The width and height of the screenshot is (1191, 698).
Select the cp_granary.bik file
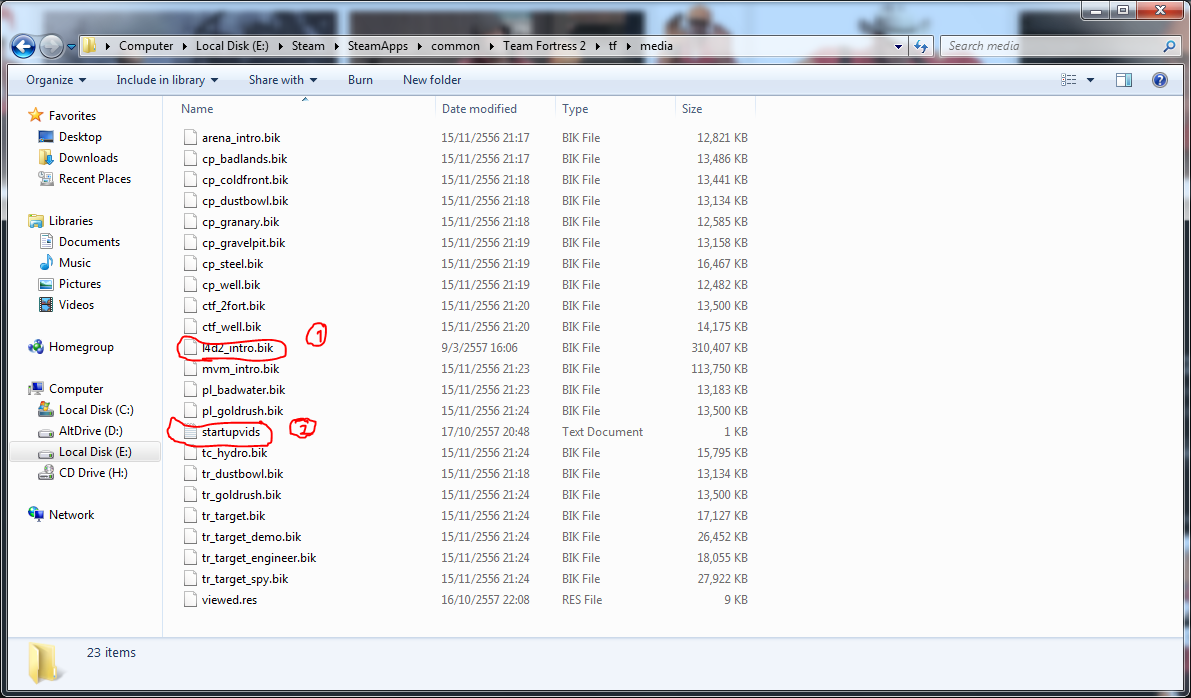click(241, 222)
